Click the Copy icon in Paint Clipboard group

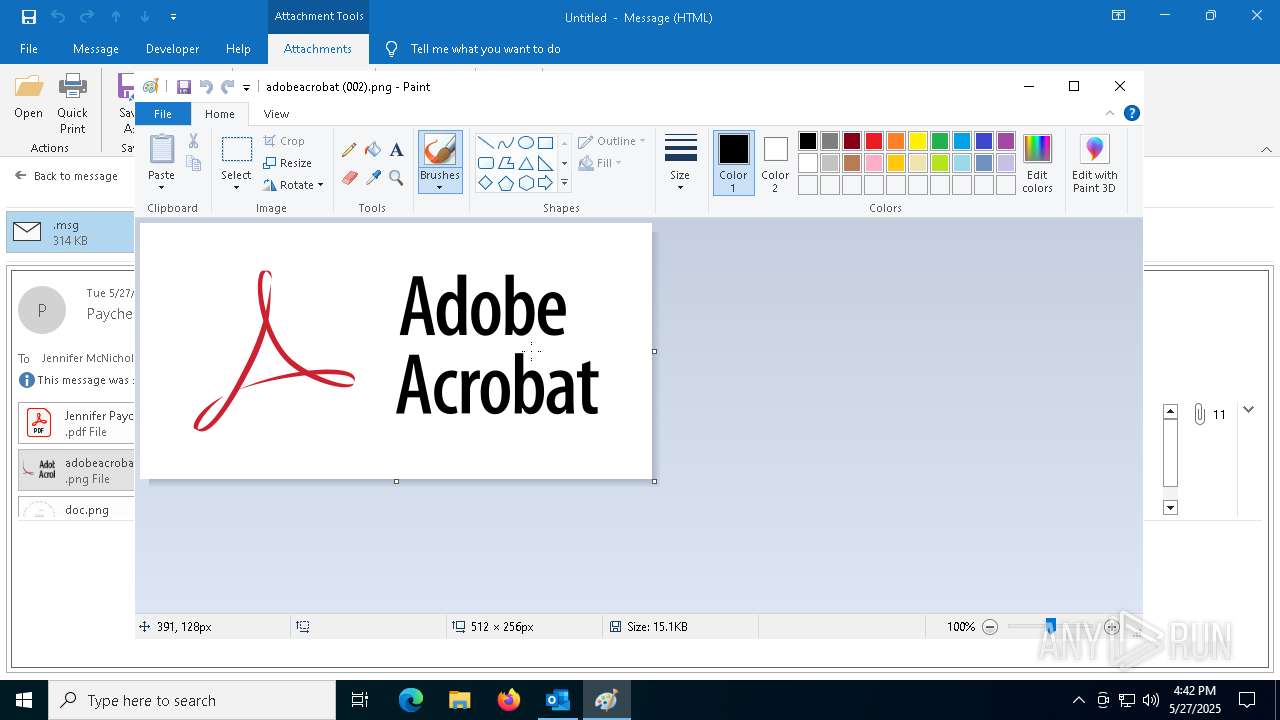[x=193, y=163]
